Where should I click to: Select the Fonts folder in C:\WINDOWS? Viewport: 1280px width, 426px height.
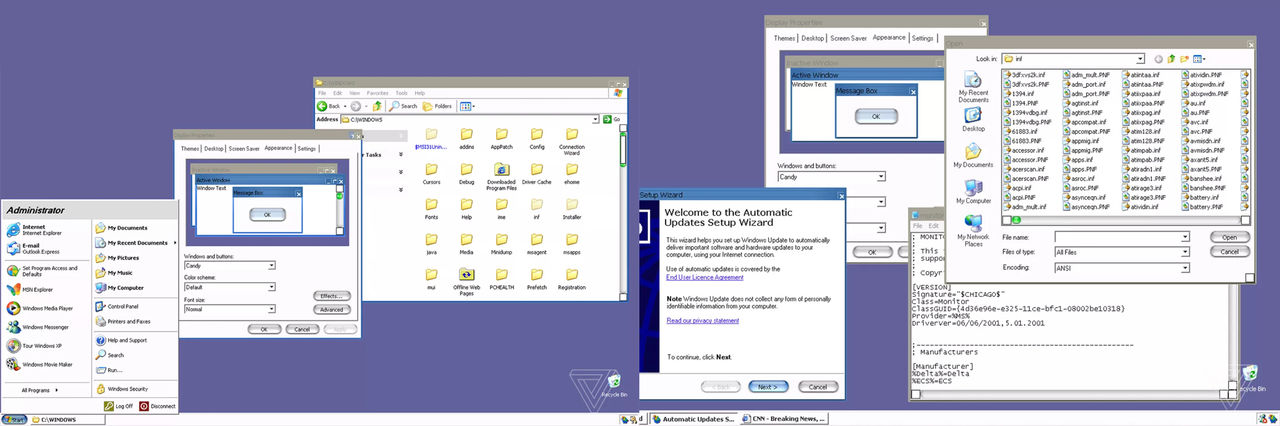(x=431, y=207)
